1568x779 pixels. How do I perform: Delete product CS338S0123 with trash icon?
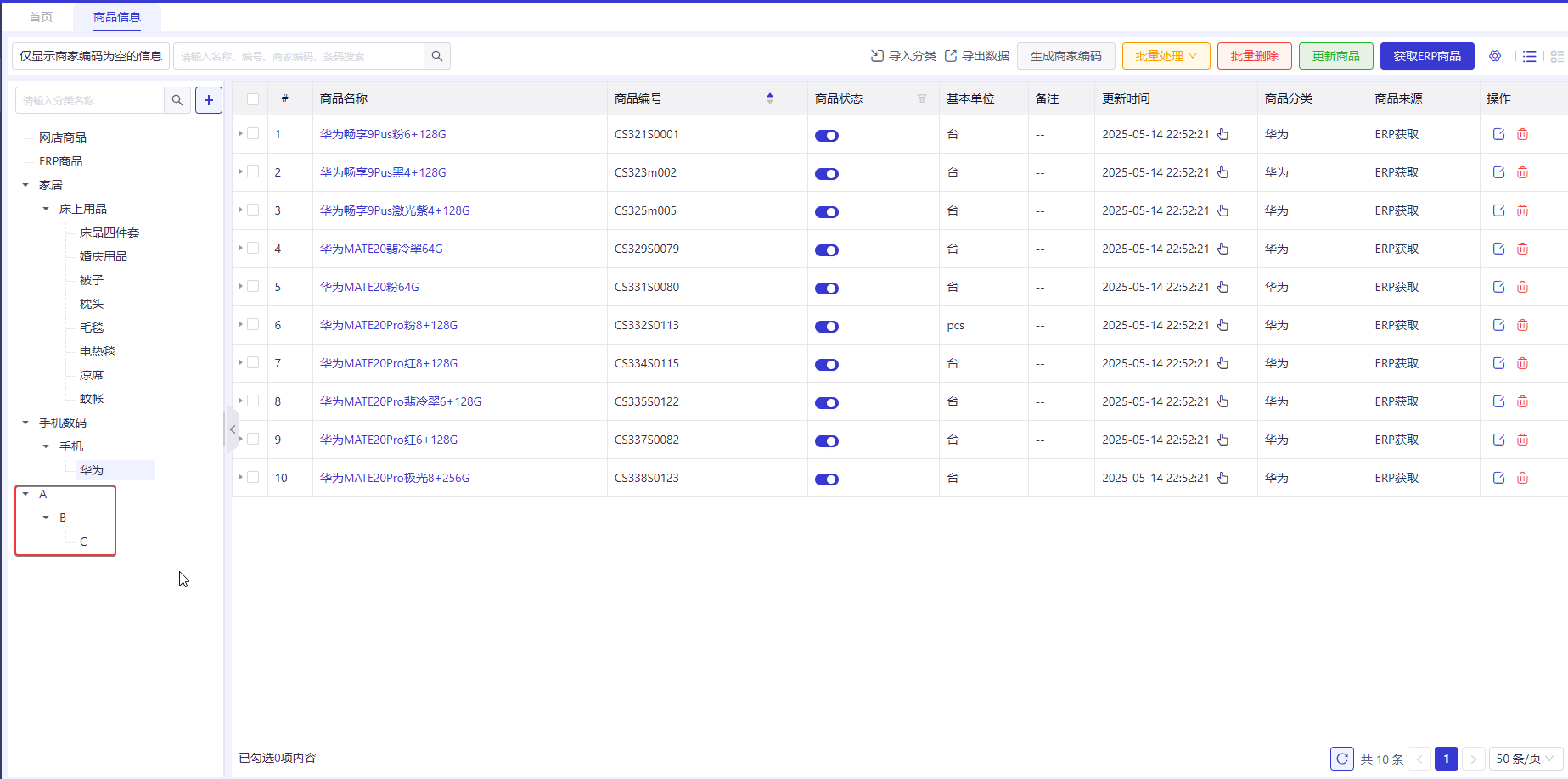coord(1523,478)
